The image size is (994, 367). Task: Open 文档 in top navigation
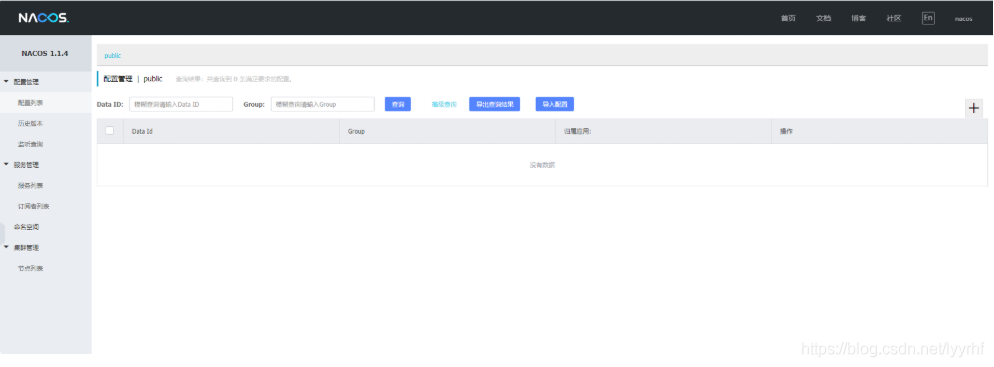pos(823,18)
